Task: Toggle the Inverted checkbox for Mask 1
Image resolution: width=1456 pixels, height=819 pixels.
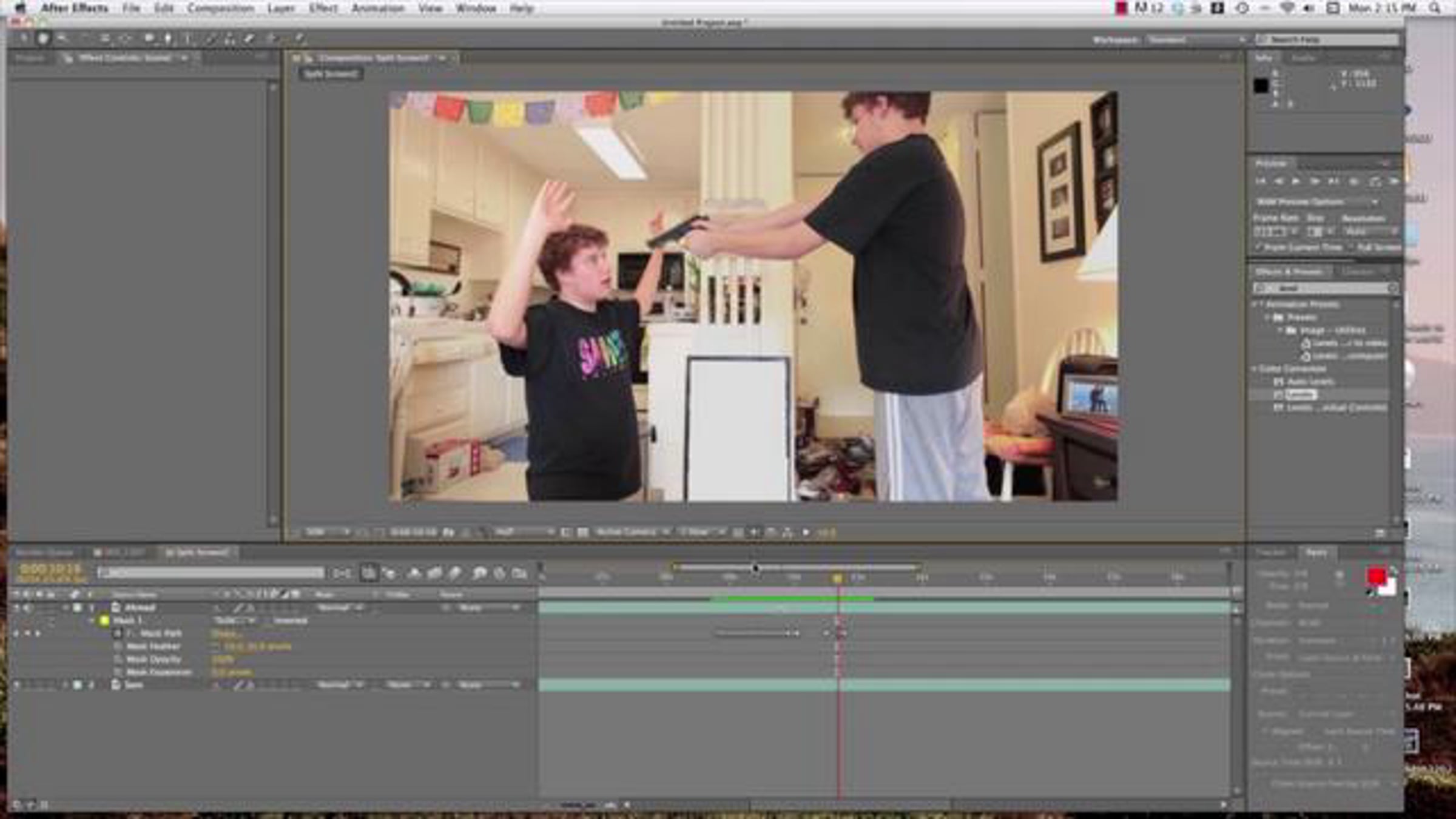Action: pos(268,621)
